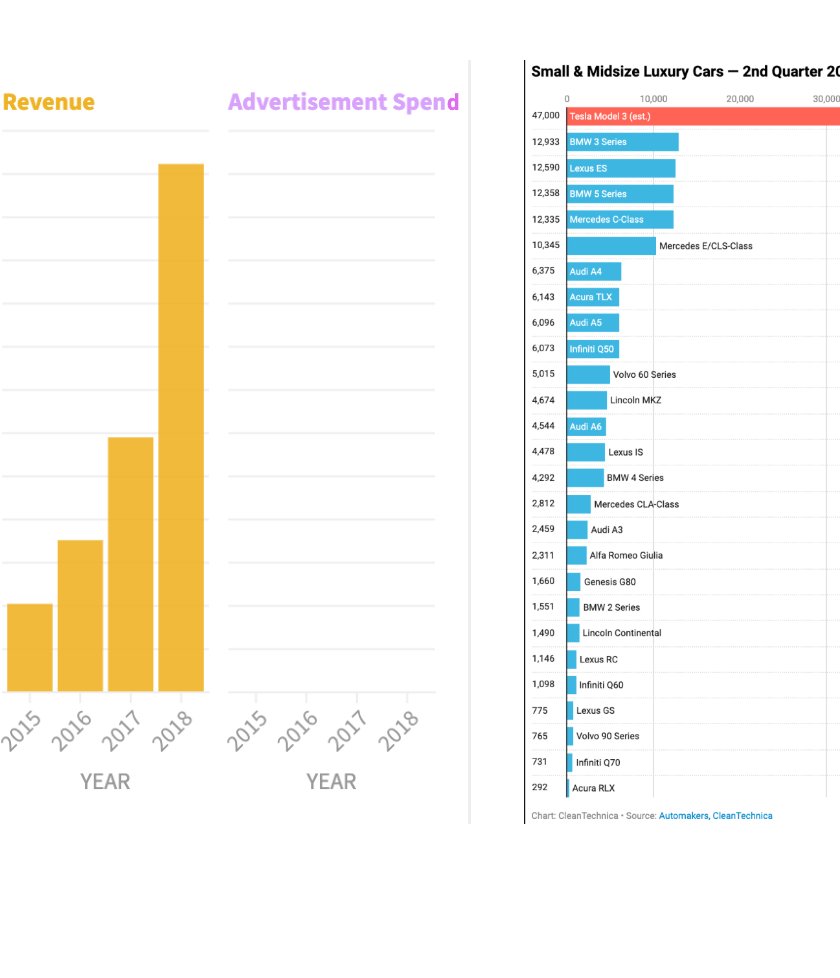Click the Audi A3 label
Image resolution: width=840 pixels, height=978 pixels.
click(606, 530)
